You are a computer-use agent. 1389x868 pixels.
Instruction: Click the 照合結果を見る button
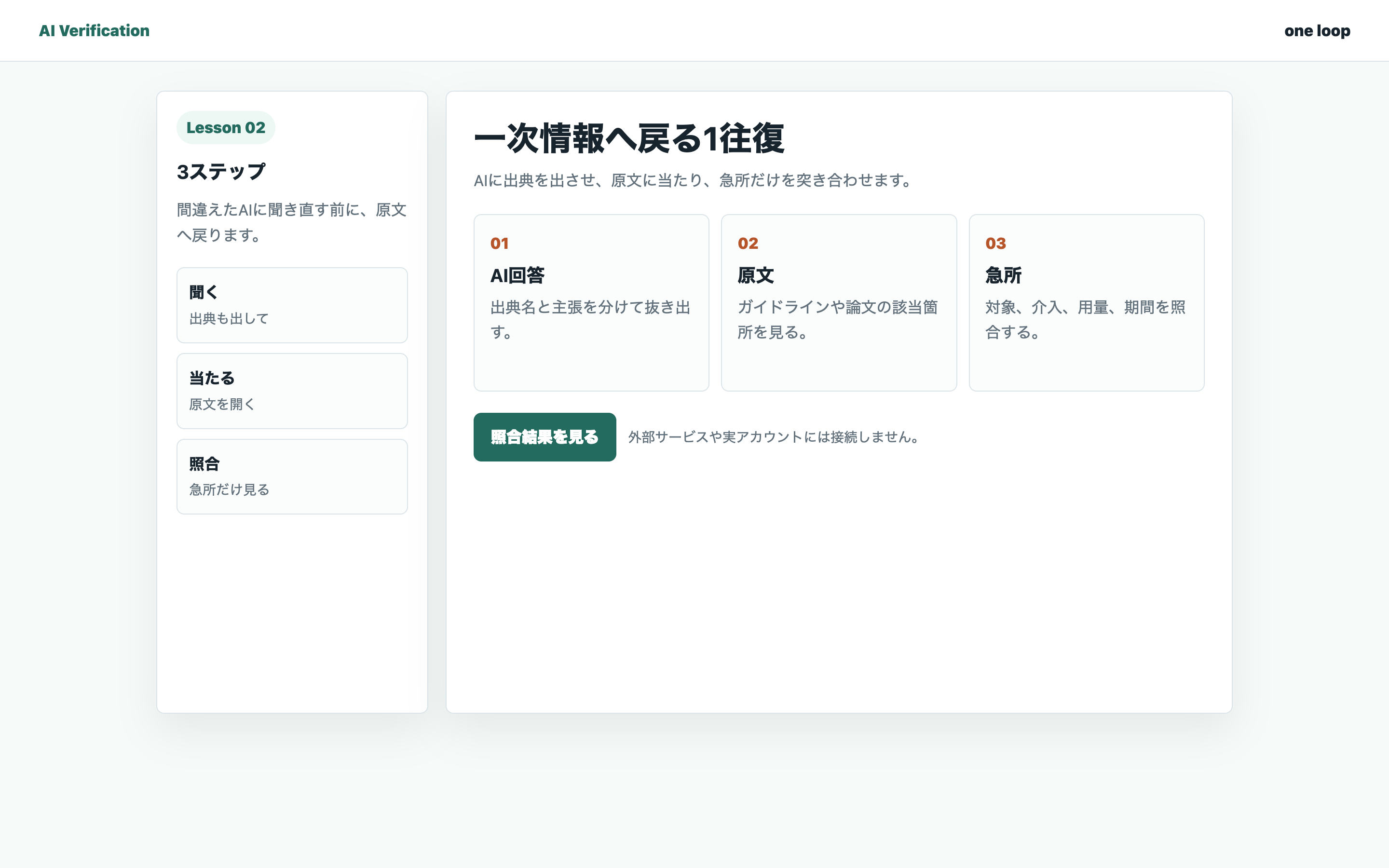pyautogui.click(x=545, y=437)
